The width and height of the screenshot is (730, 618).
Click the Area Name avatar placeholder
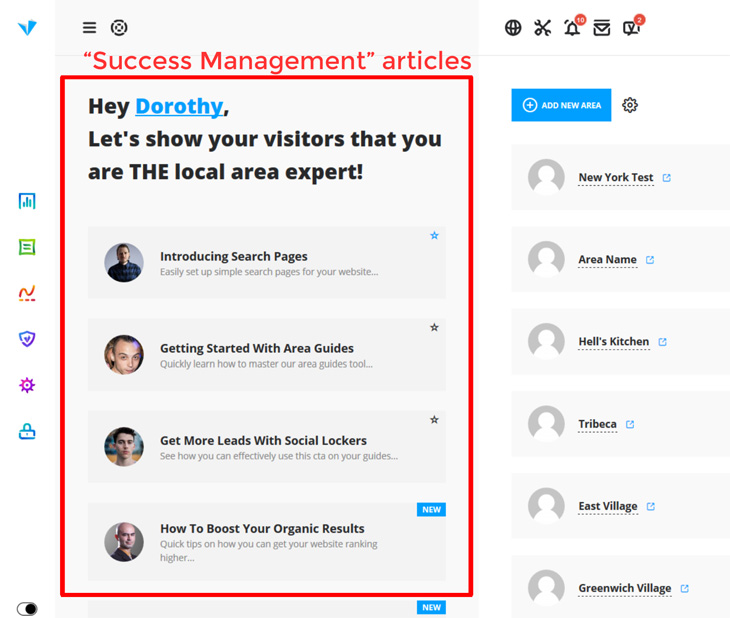click(x=547, y=259)
